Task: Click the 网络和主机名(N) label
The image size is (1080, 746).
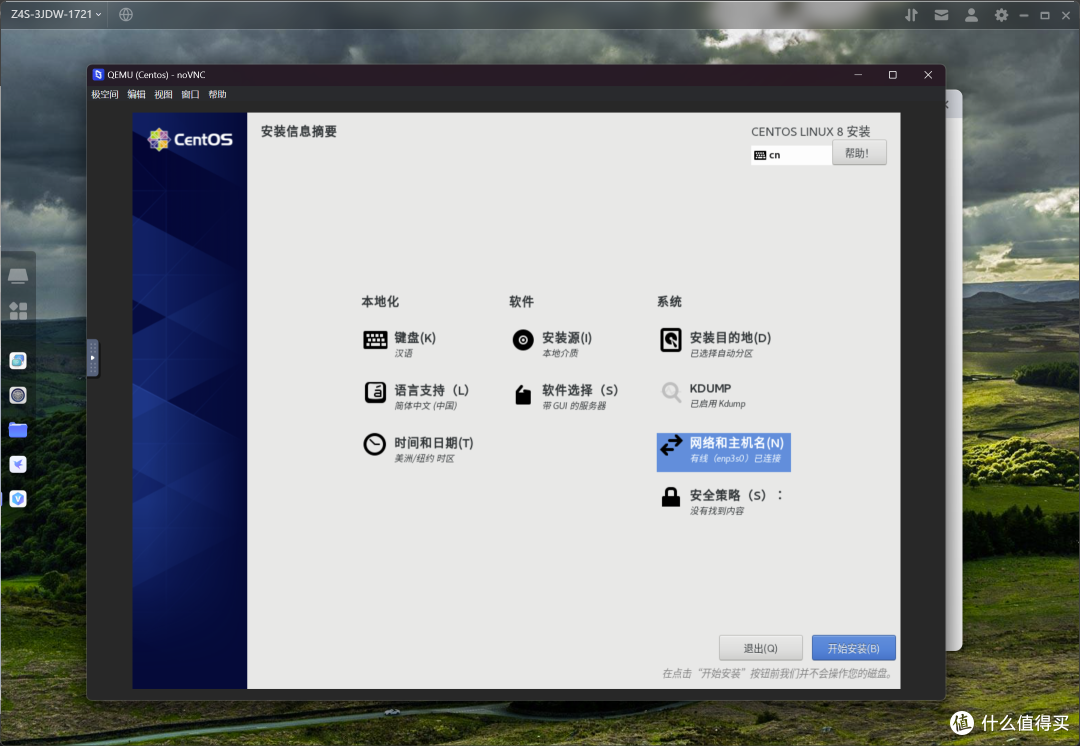Action: pos(736,443)
